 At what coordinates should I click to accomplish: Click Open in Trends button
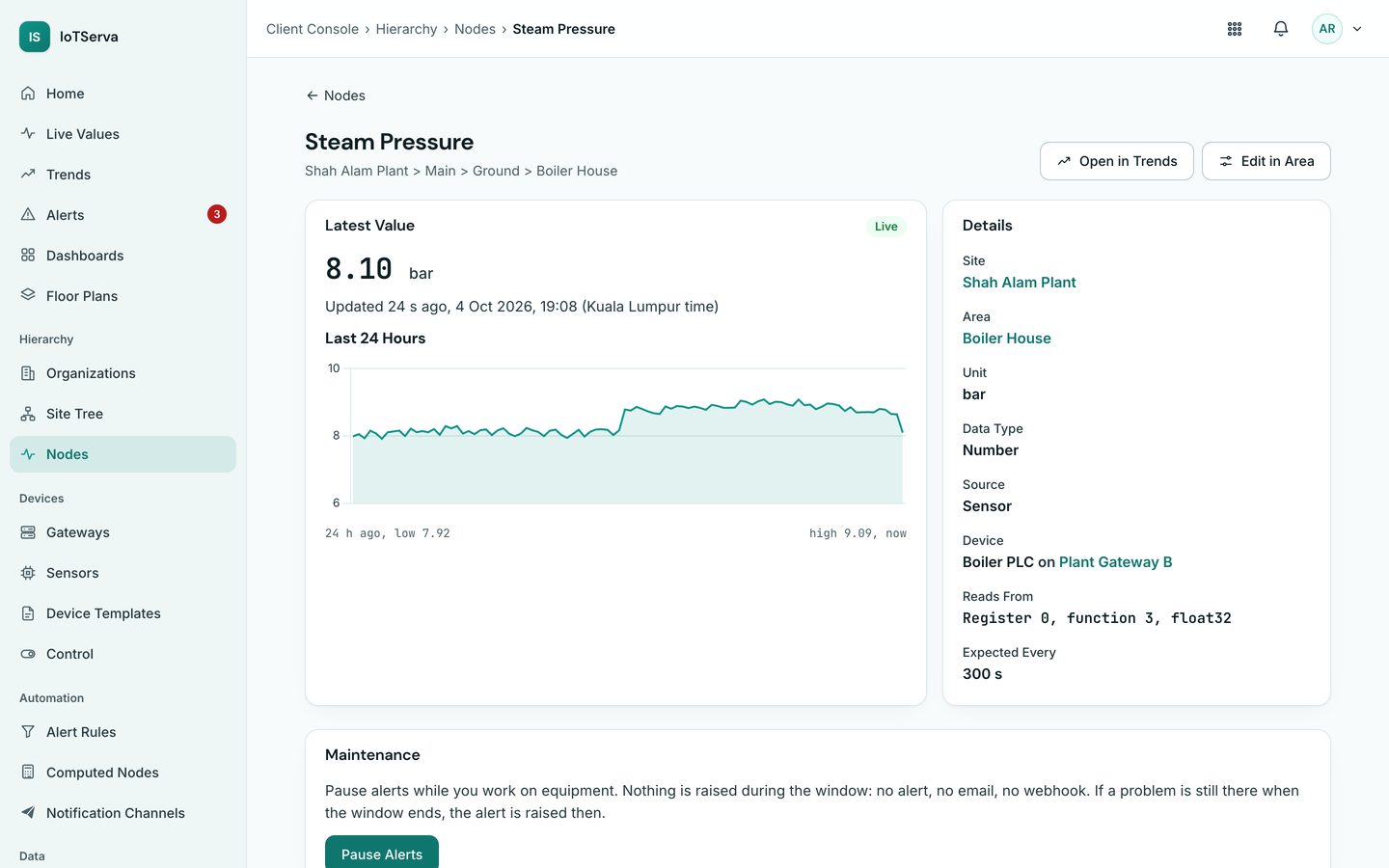click(x=1117, y=161)
